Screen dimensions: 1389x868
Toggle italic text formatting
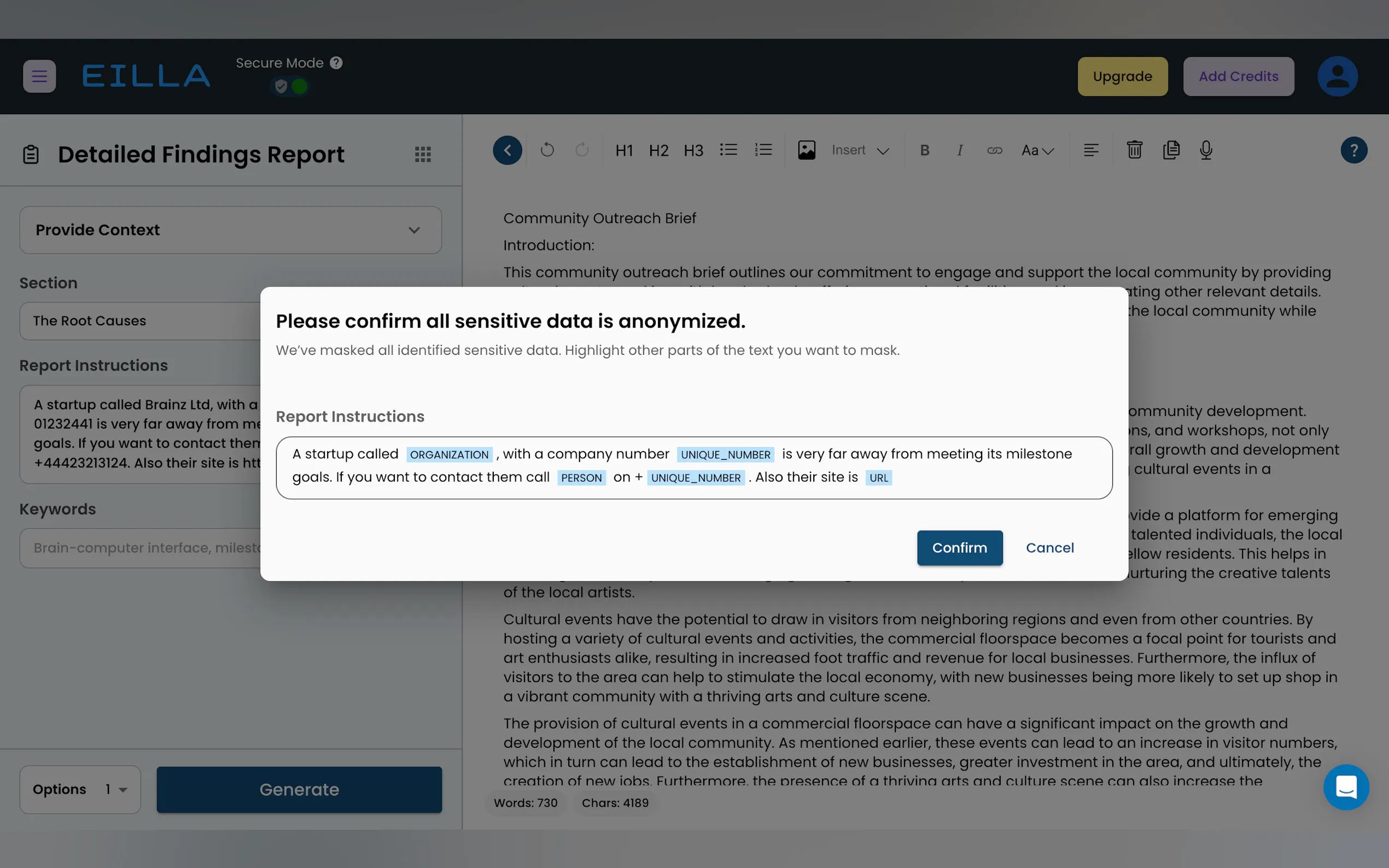(960, 150)
